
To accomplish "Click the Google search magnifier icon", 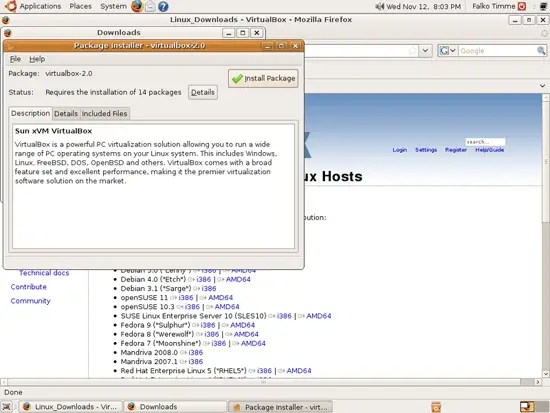I will click(x=541, y=51).
